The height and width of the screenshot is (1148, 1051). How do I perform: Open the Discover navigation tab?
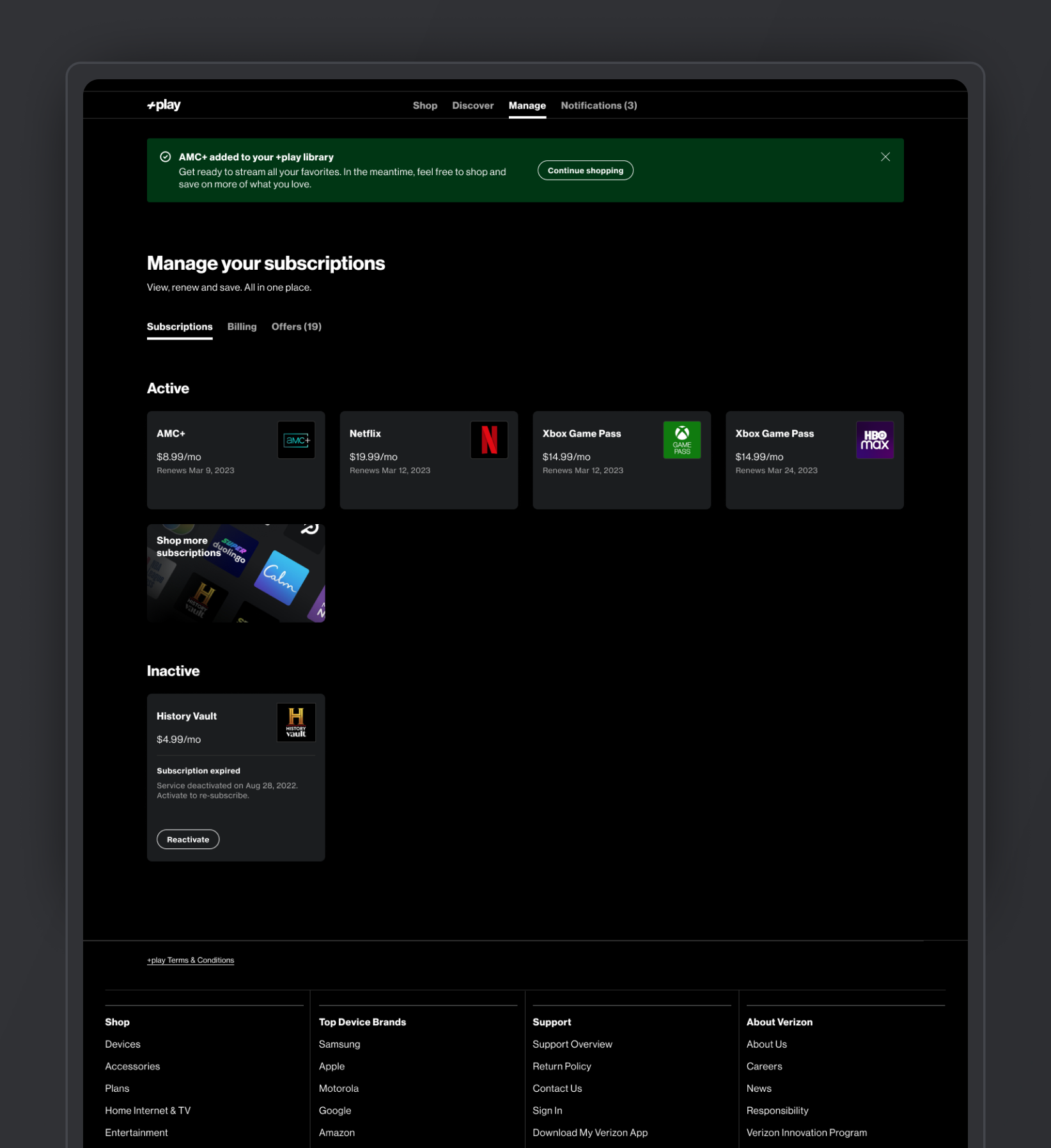coord(473,105)
